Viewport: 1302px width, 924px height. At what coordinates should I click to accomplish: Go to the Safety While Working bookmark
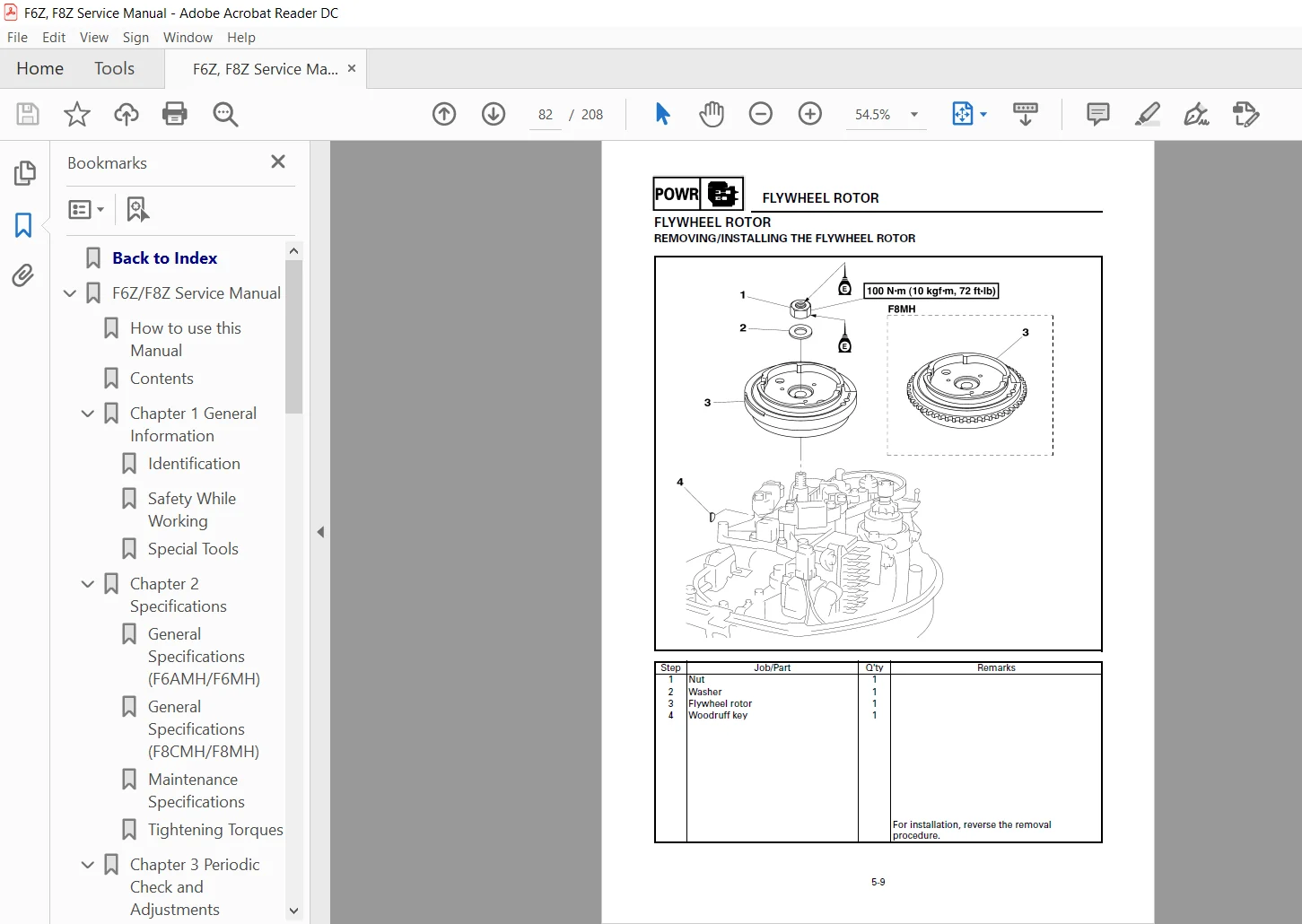(x=192, y=510)
